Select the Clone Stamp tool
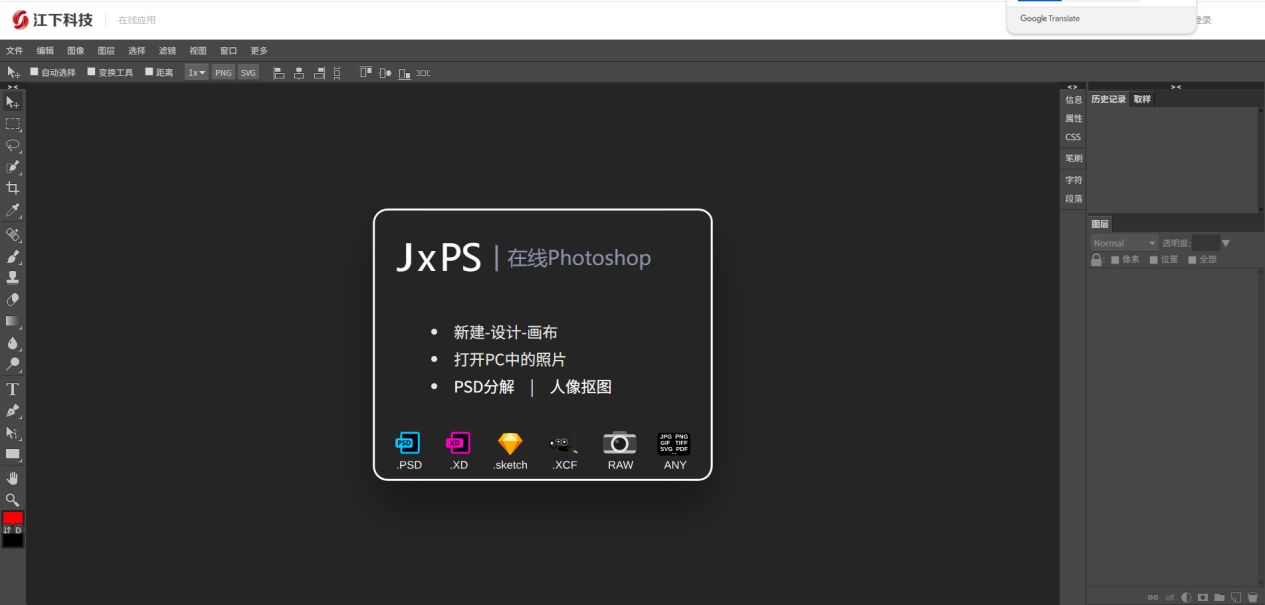This screenshot has height=605, width=1265. 13,278
